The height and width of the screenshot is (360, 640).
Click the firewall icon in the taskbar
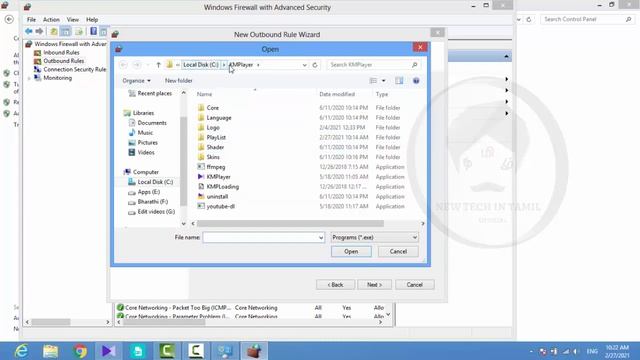(254, 351)
